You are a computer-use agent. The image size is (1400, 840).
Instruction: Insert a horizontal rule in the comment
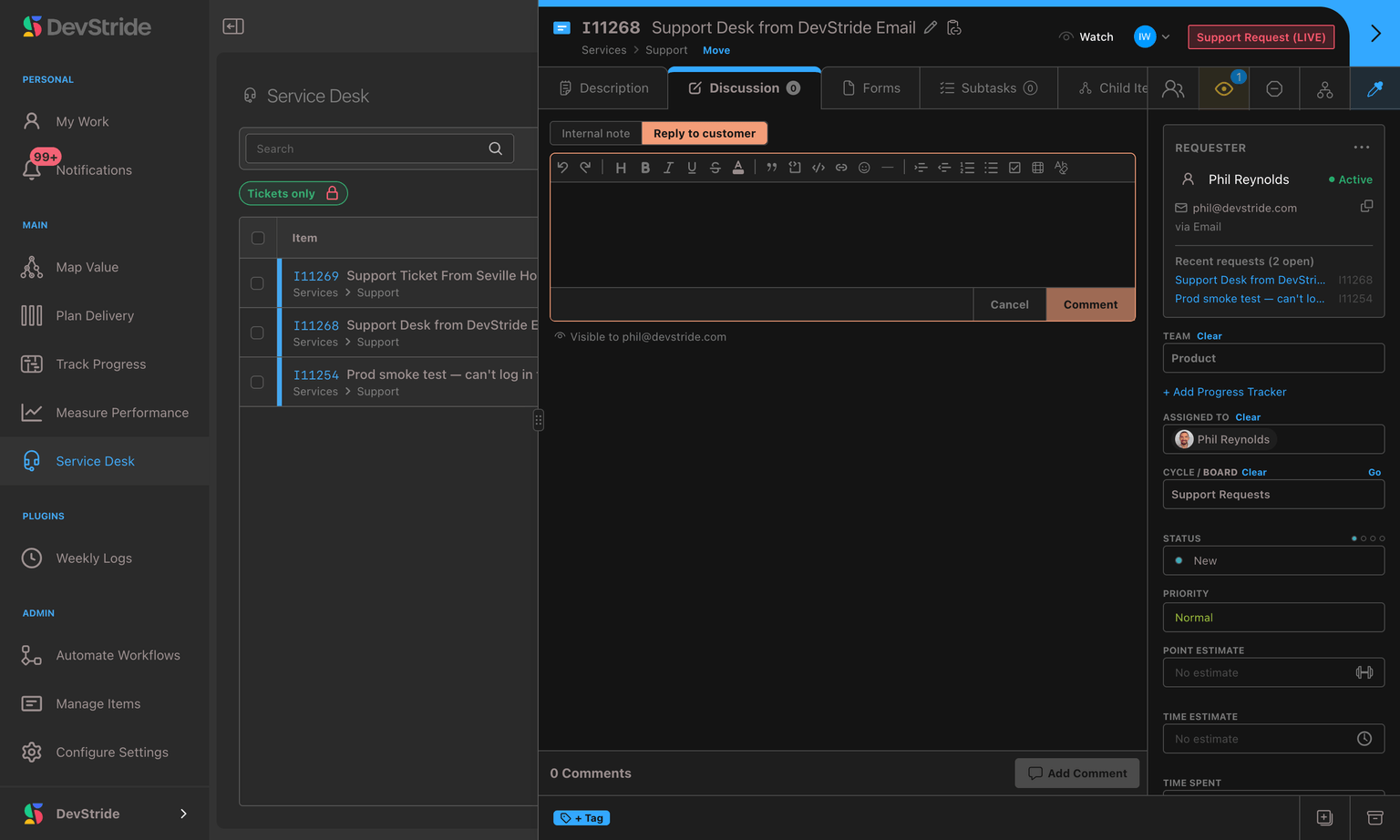click(x=888, y=168)
